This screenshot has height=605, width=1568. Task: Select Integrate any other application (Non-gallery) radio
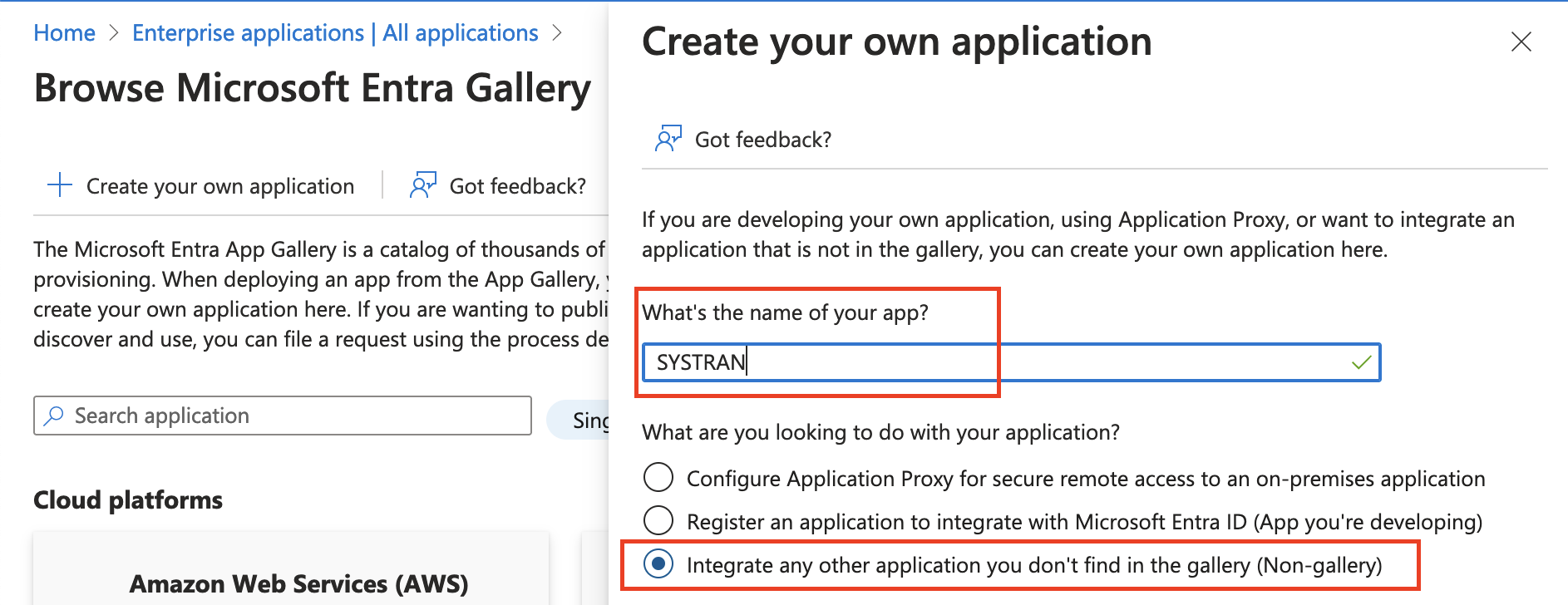[x=658, y=564]
